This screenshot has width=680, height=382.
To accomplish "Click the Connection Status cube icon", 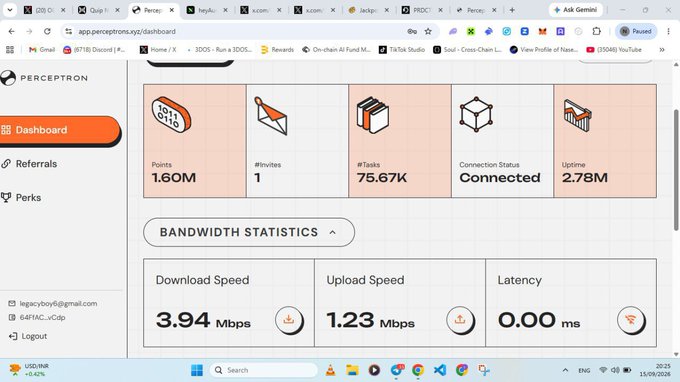I will click(x=476, y=114).
